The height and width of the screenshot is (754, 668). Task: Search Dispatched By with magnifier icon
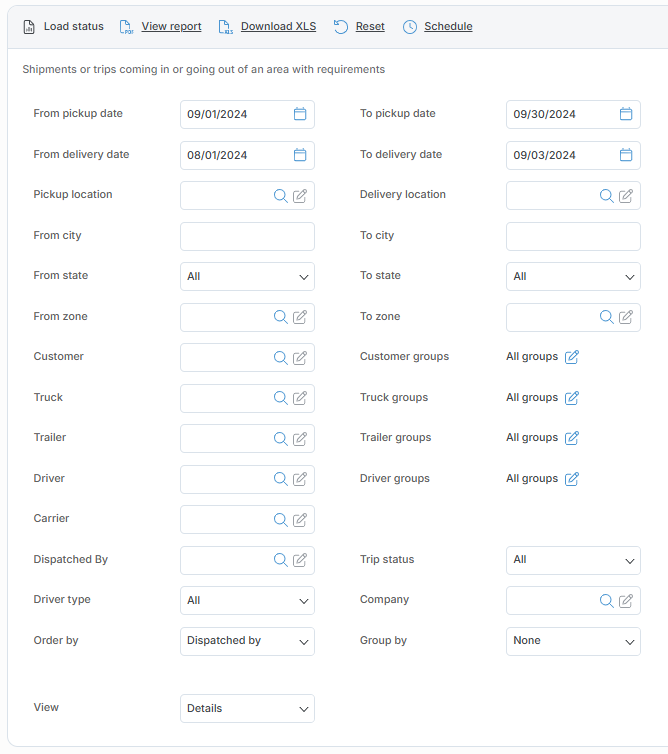click(280, 560)
